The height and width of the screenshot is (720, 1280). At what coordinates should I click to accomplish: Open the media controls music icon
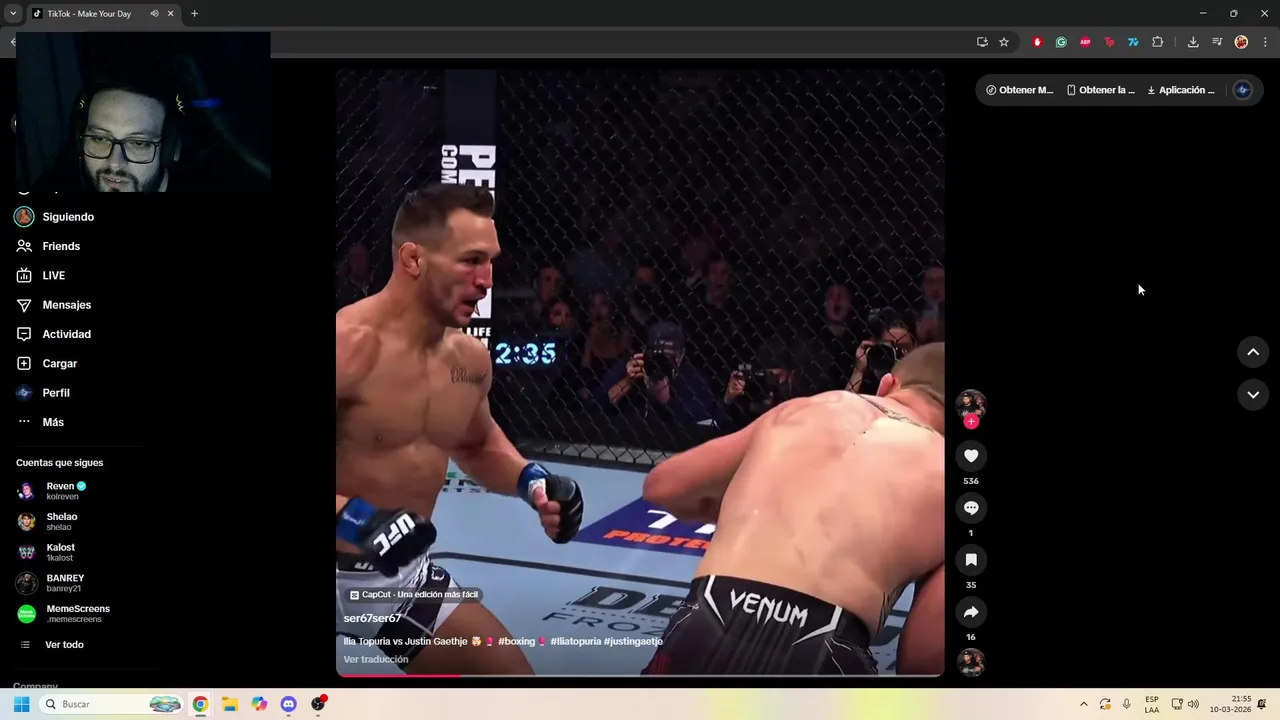[x=1217, y=42]
